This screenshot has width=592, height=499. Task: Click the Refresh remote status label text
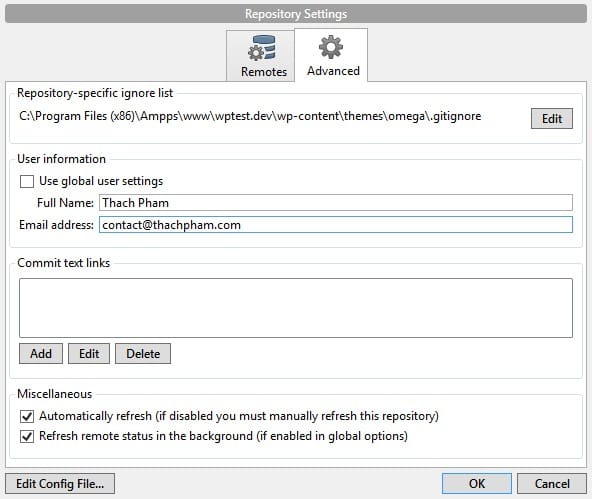224,436
